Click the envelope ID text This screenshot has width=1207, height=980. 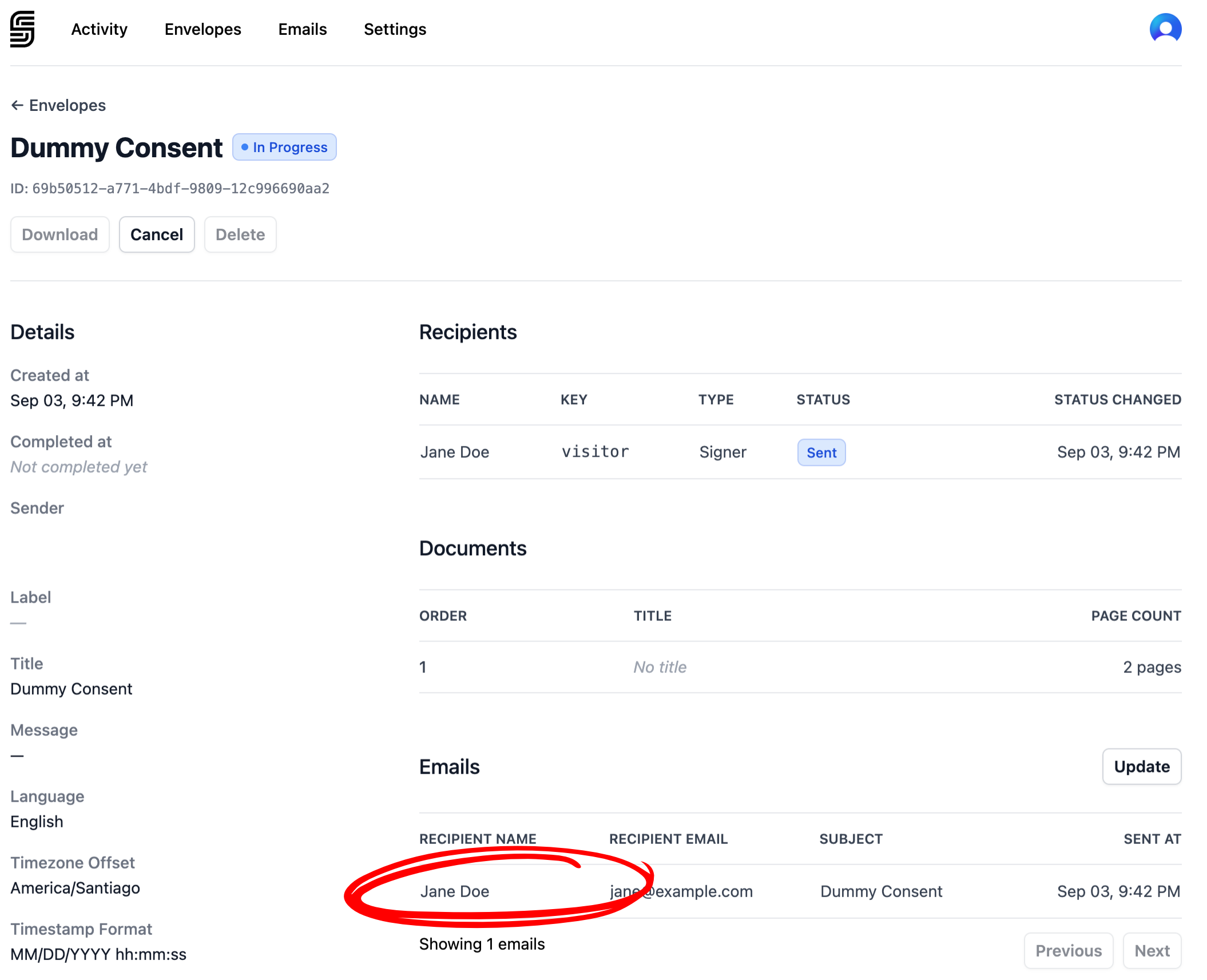coord(180,189)
